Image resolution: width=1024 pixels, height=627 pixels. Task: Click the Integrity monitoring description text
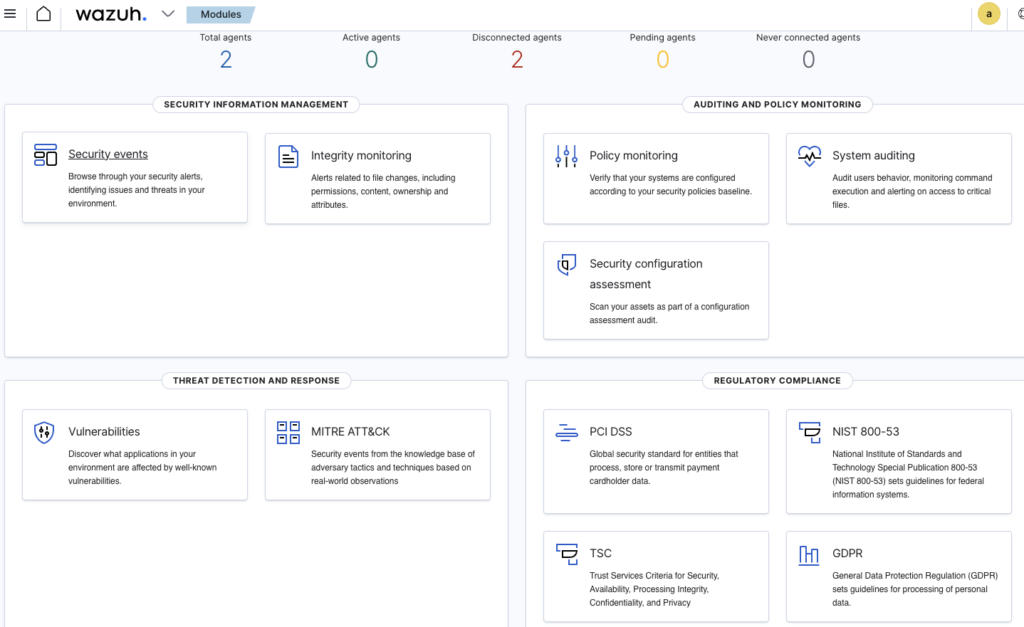pyautogui.click(x=383, y=191)
